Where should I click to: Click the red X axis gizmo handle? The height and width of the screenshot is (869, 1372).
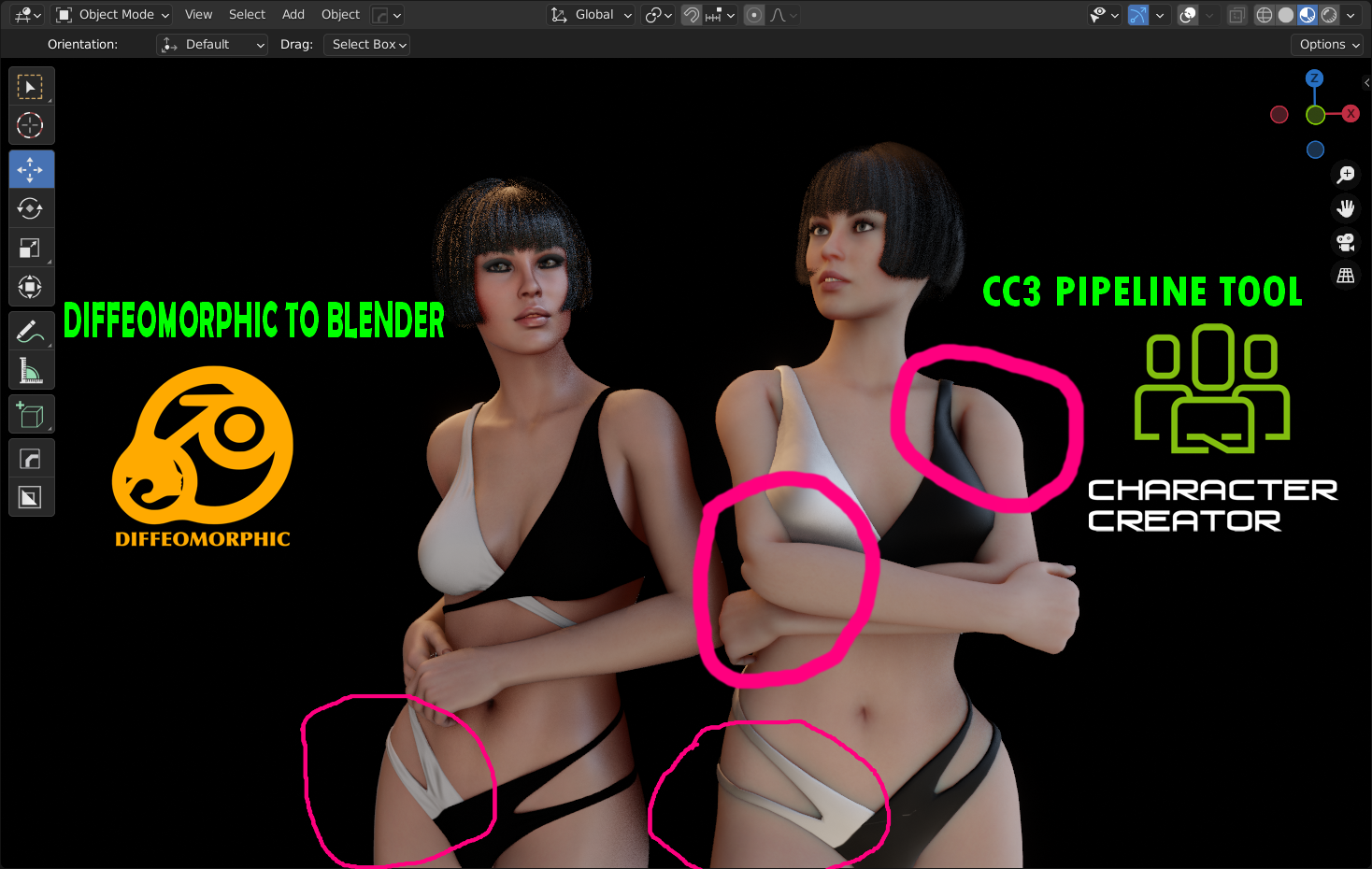pyautogui.click(x=1351, y=114)
